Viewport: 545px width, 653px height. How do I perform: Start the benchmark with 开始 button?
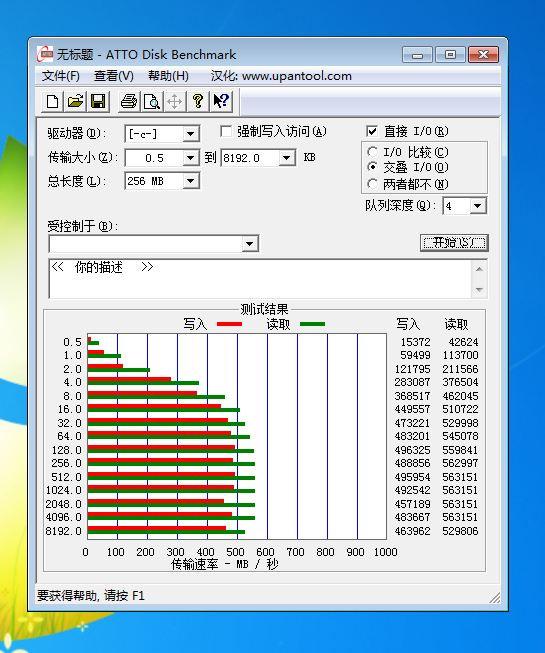click(454, 242)
